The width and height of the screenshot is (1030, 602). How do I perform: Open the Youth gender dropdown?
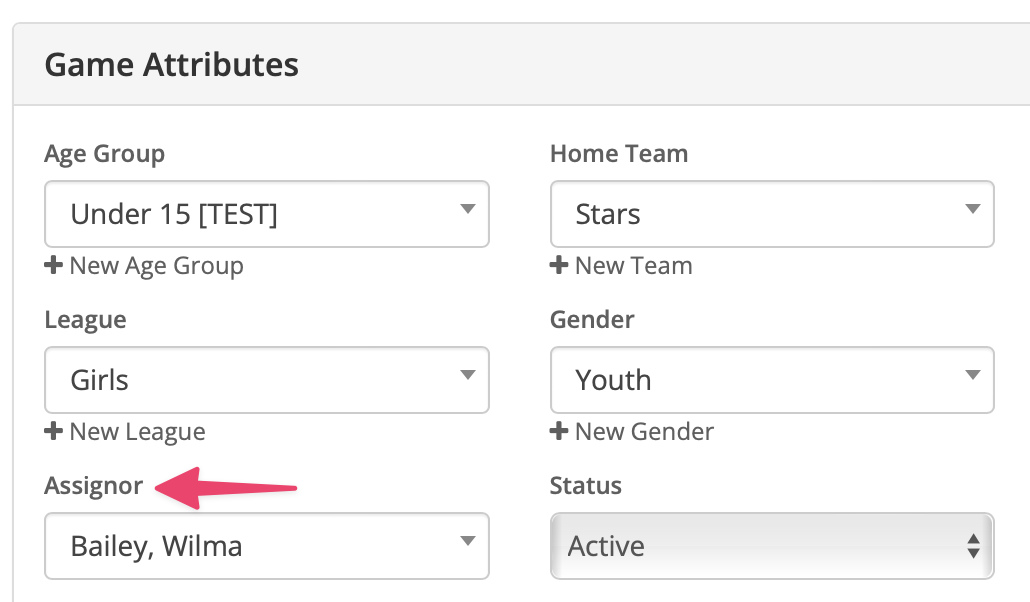click(x=772, y=380)
